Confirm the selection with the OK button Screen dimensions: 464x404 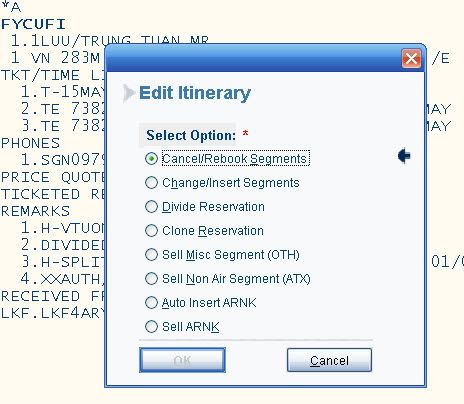tap(182, 360)
